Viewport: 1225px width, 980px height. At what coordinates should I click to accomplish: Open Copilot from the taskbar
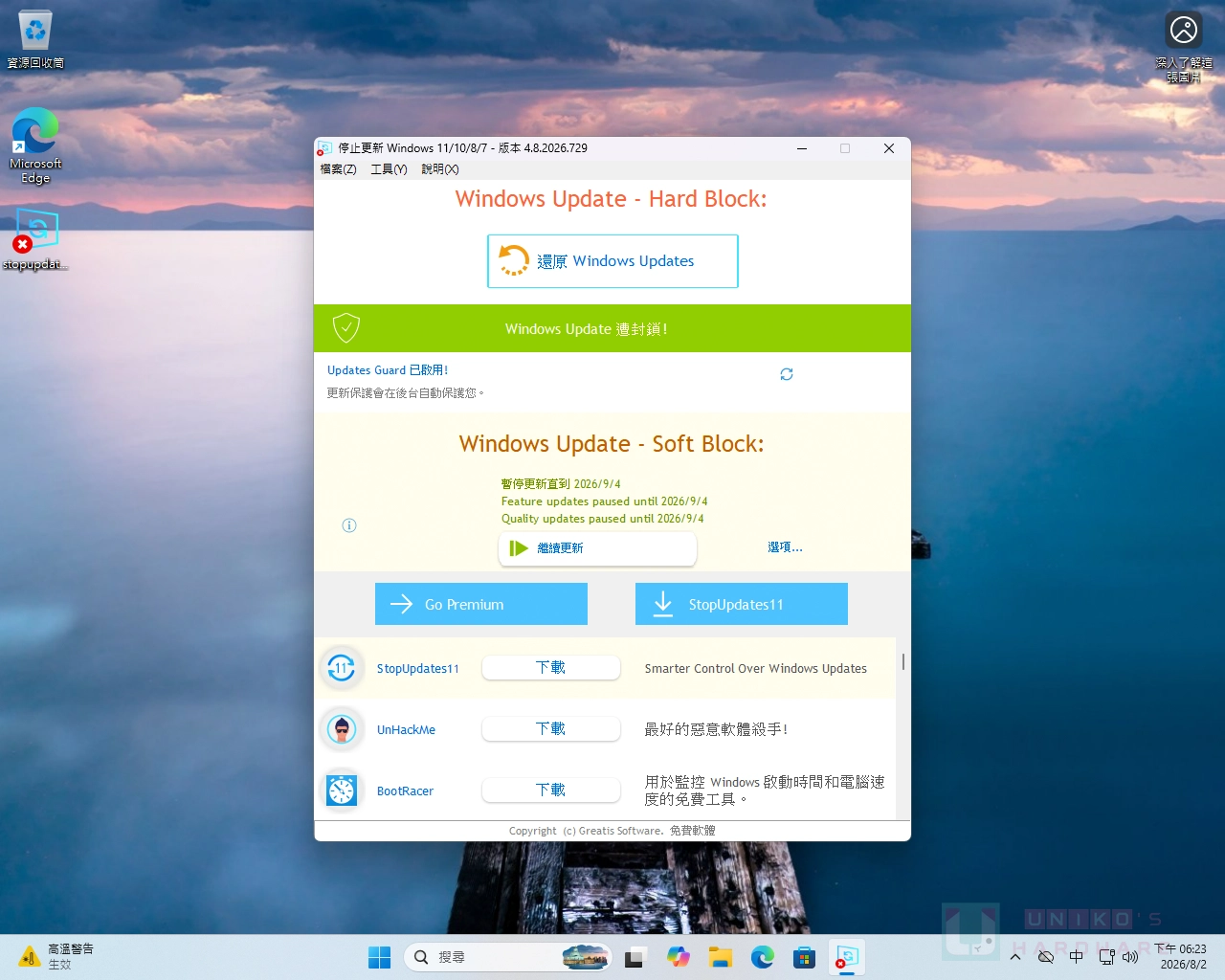pyautogui.click(x=679, y=957)
